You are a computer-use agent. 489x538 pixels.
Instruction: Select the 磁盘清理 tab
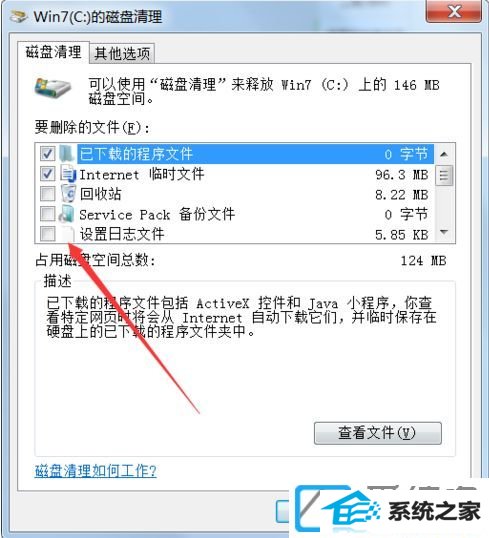54,52
